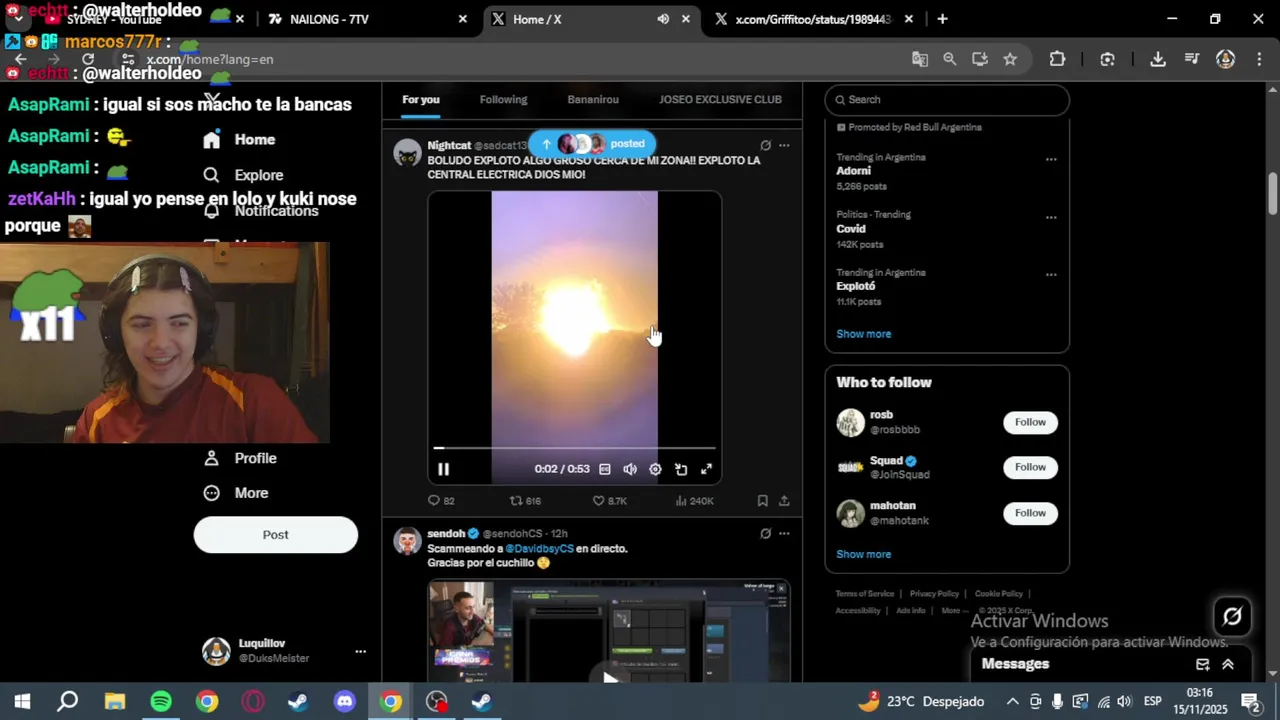
Task: Bookmark the Nightcat post
Action: pyautogui.click(x=762, y=500)
